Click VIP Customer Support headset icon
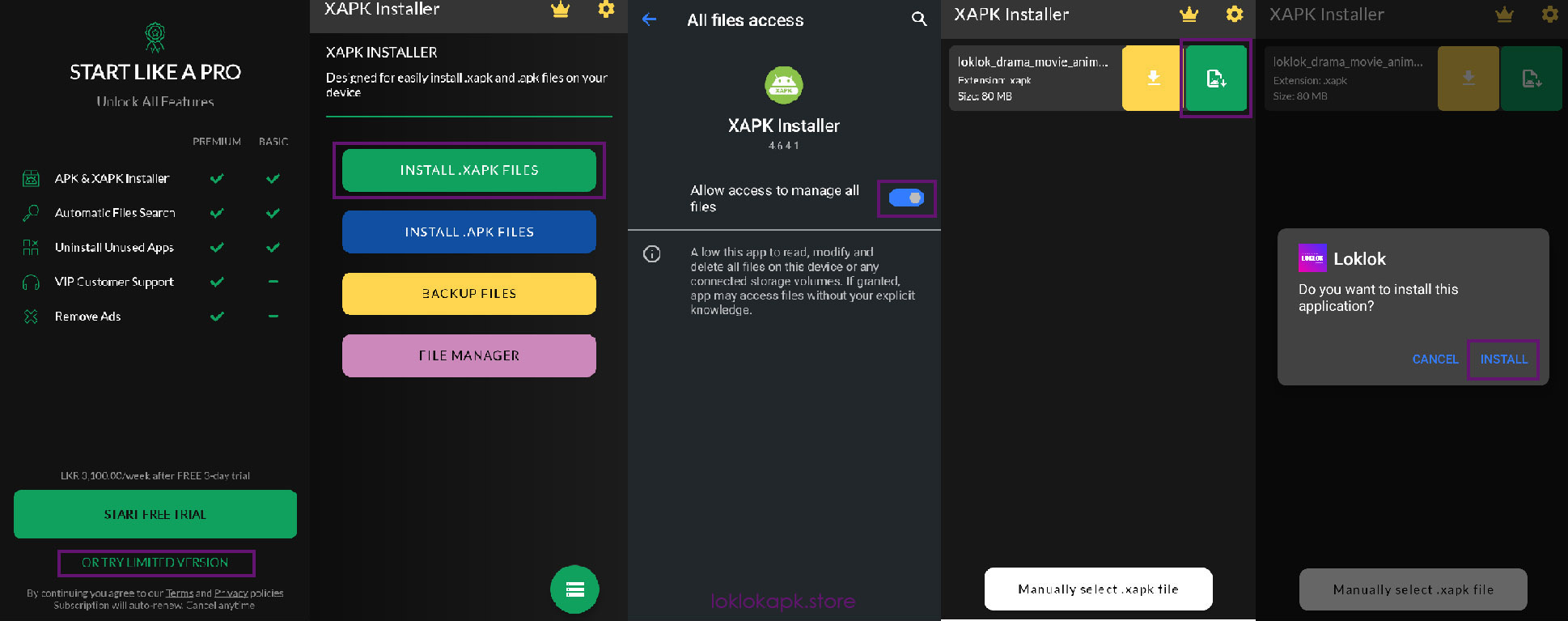The height and width of the screenshot is (621, 1568). pyautogui.click(x=31, y=282)
